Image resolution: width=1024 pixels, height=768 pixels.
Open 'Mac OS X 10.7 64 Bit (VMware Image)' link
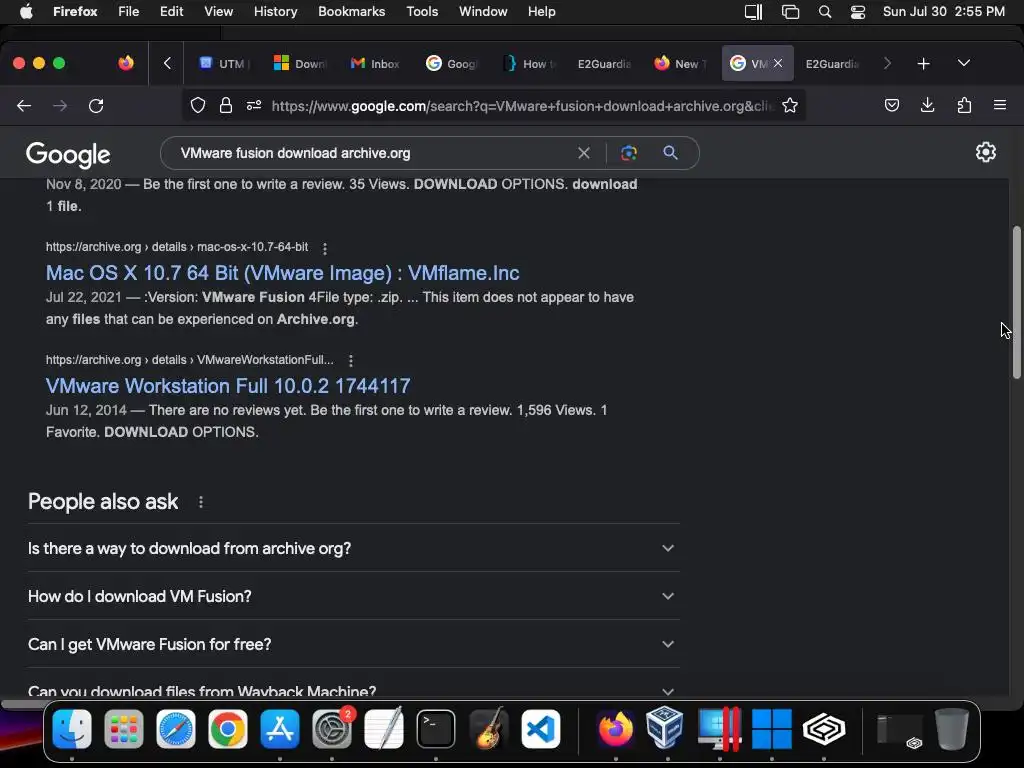282,273
